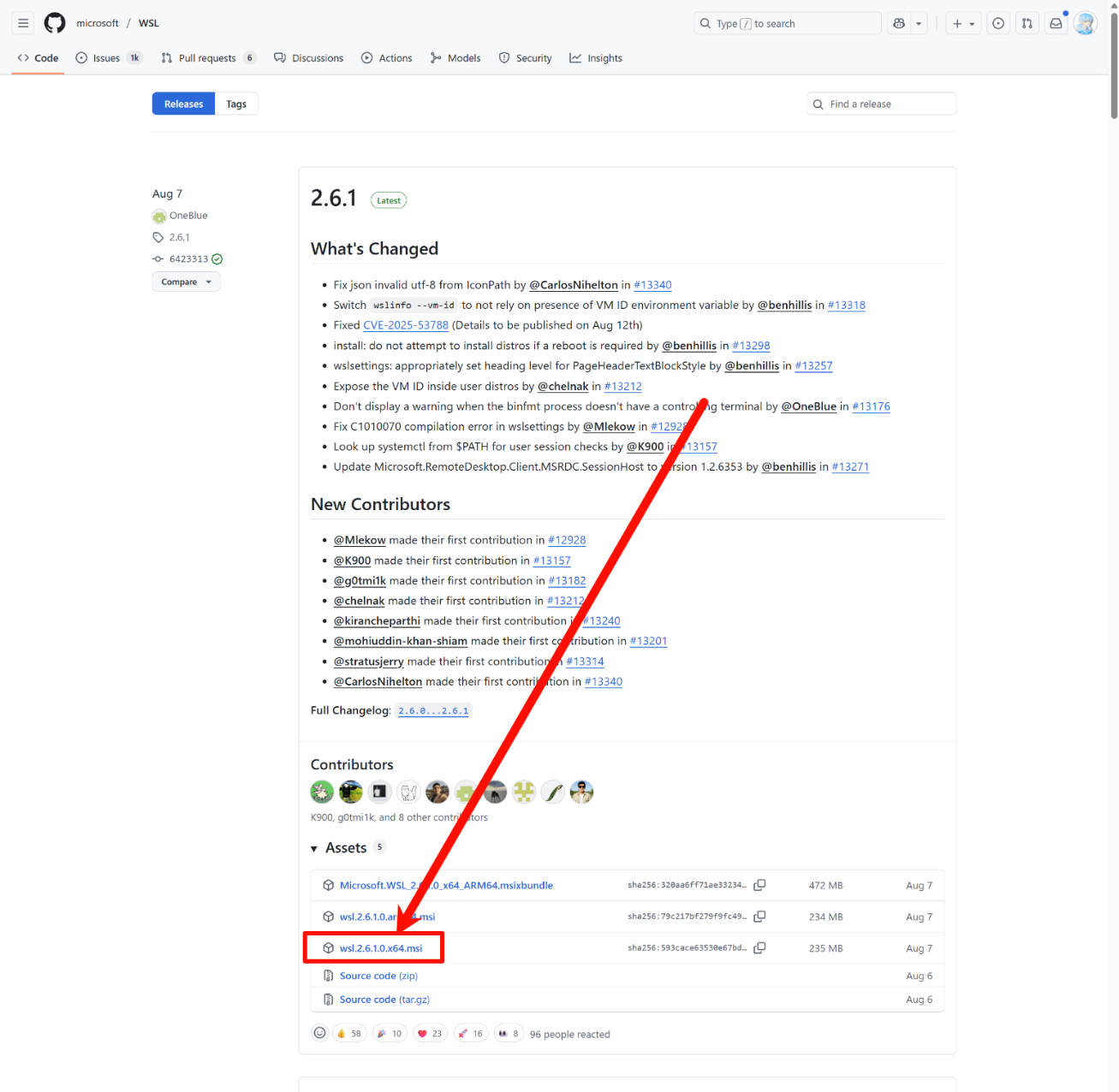1119x1092 pixels.
Task: Toggle the eyes reaction (8)
Action: (509, 1033)
